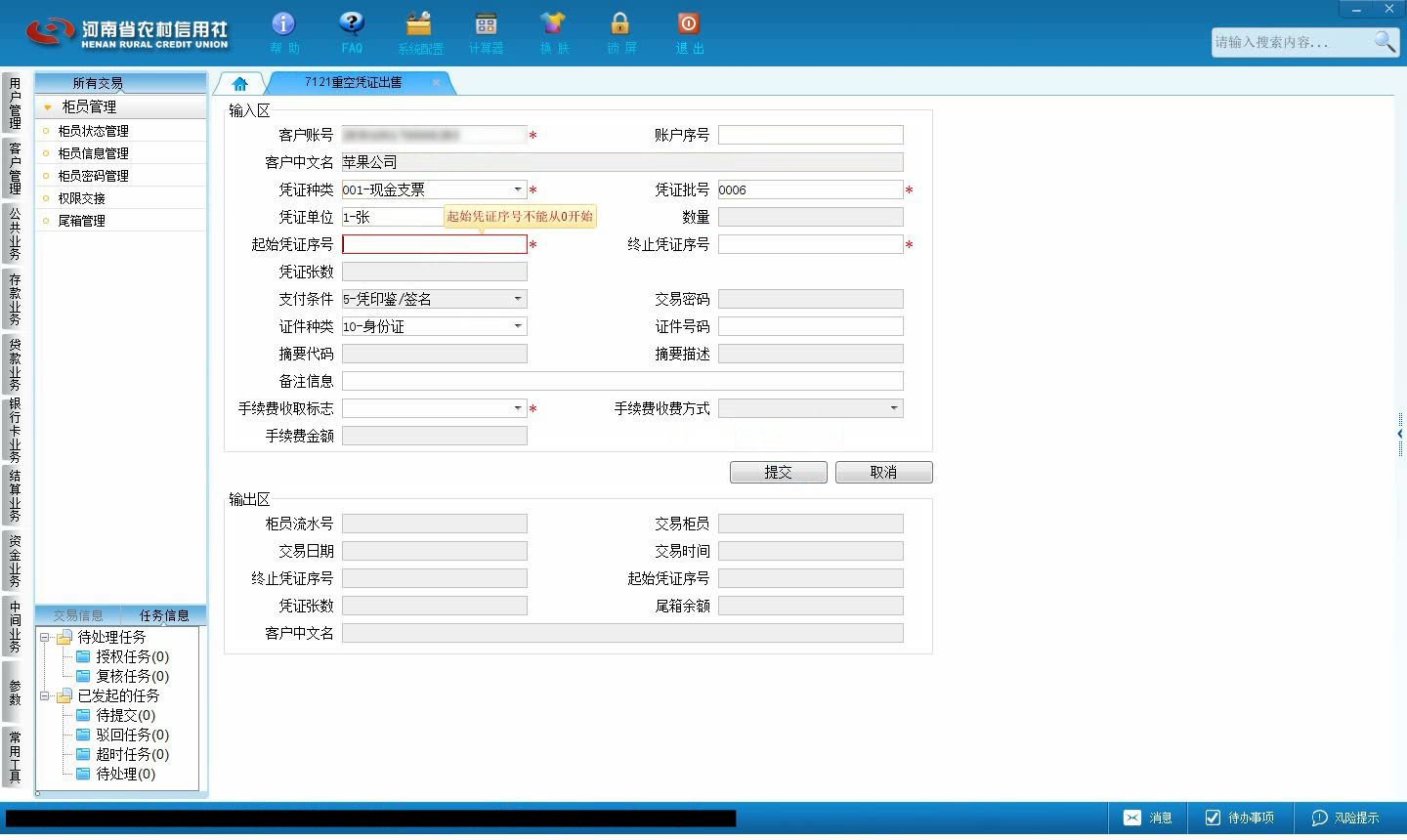This screenshot has height=840, width=1407.
Task: Open To-do items (待办事项)
Action: coord(1239,819)
